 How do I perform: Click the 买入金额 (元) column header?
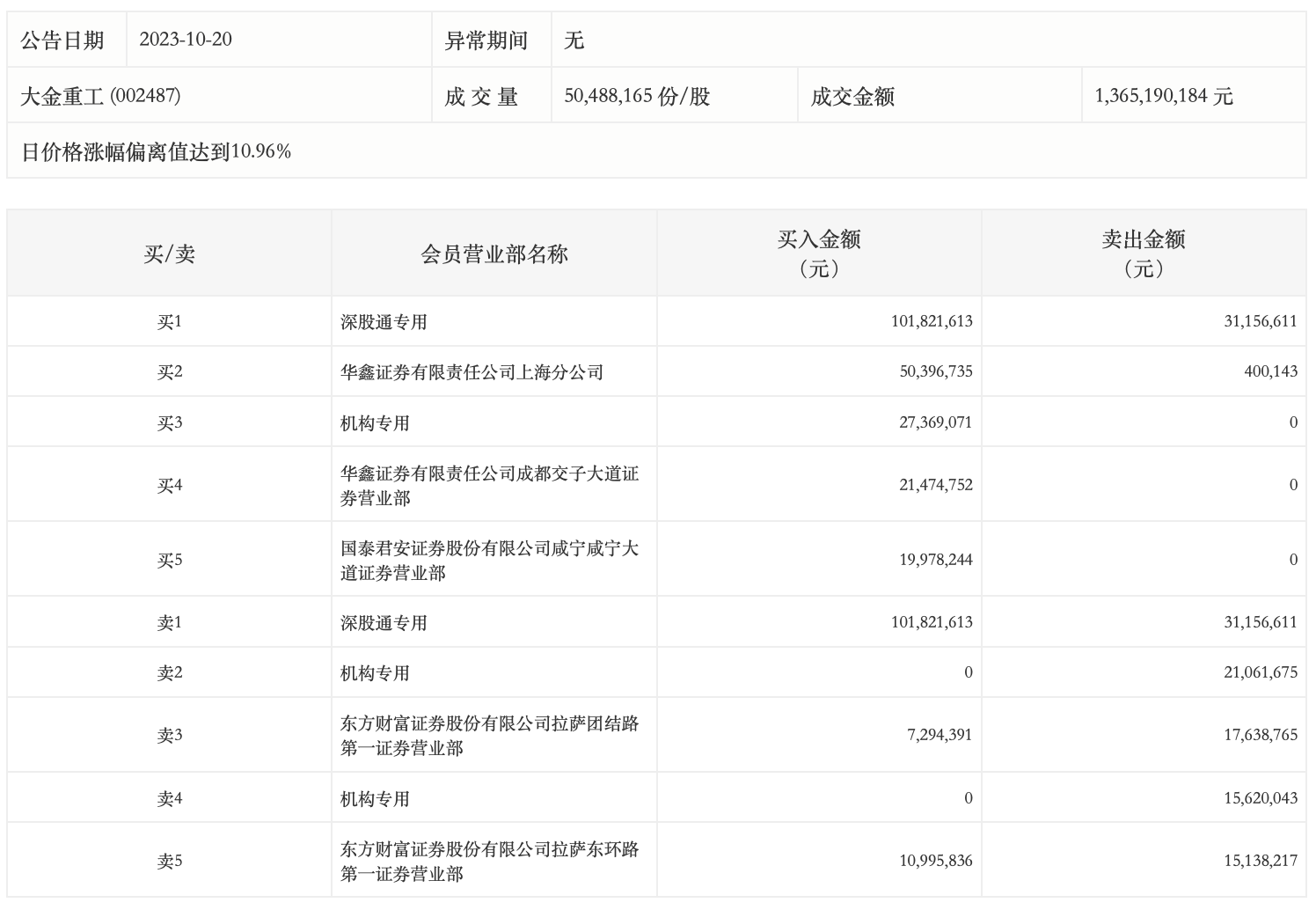pyautogui.click(x=818, y=253)
